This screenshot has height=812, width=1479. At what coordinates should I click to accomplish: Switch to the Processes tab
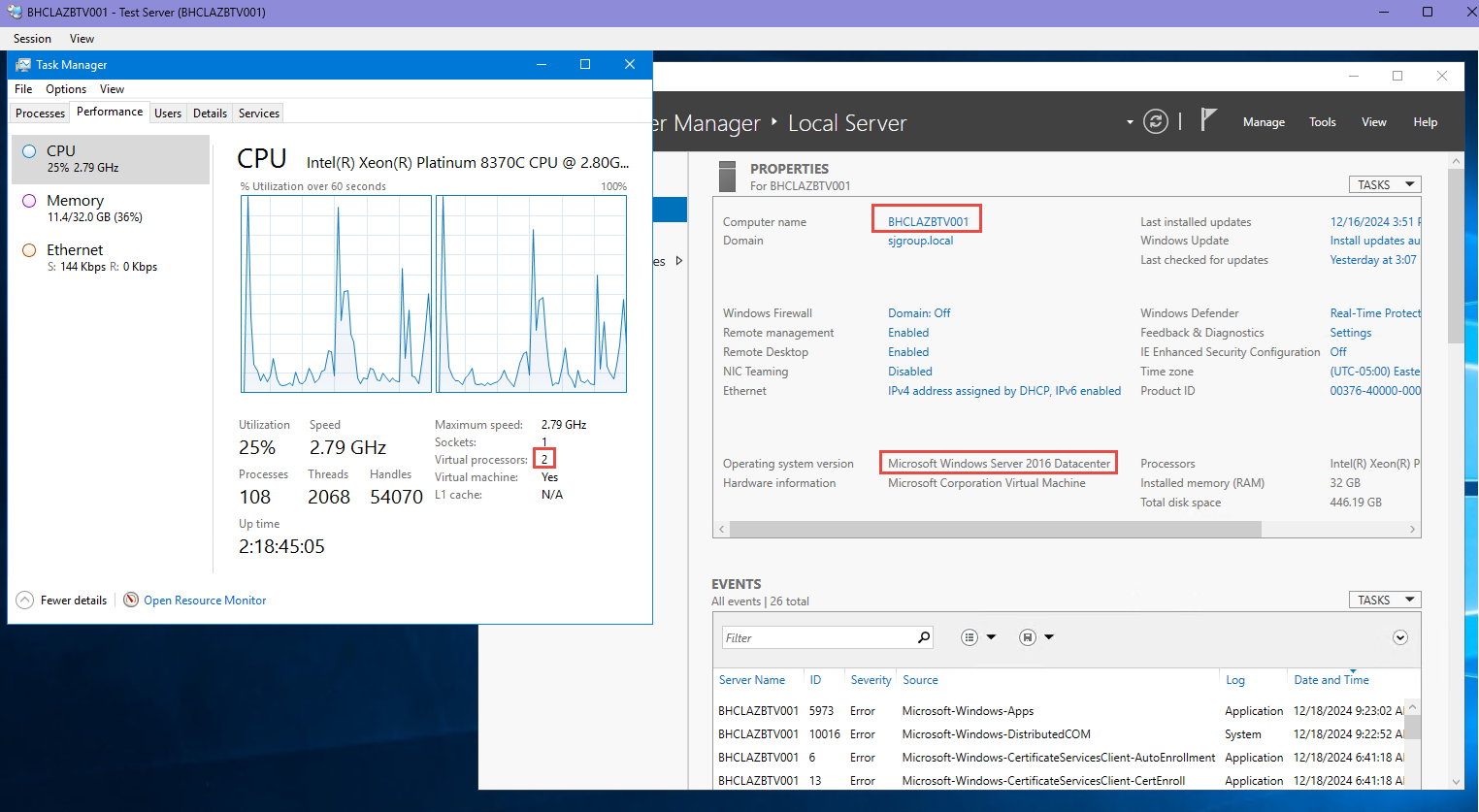(40, 114)
